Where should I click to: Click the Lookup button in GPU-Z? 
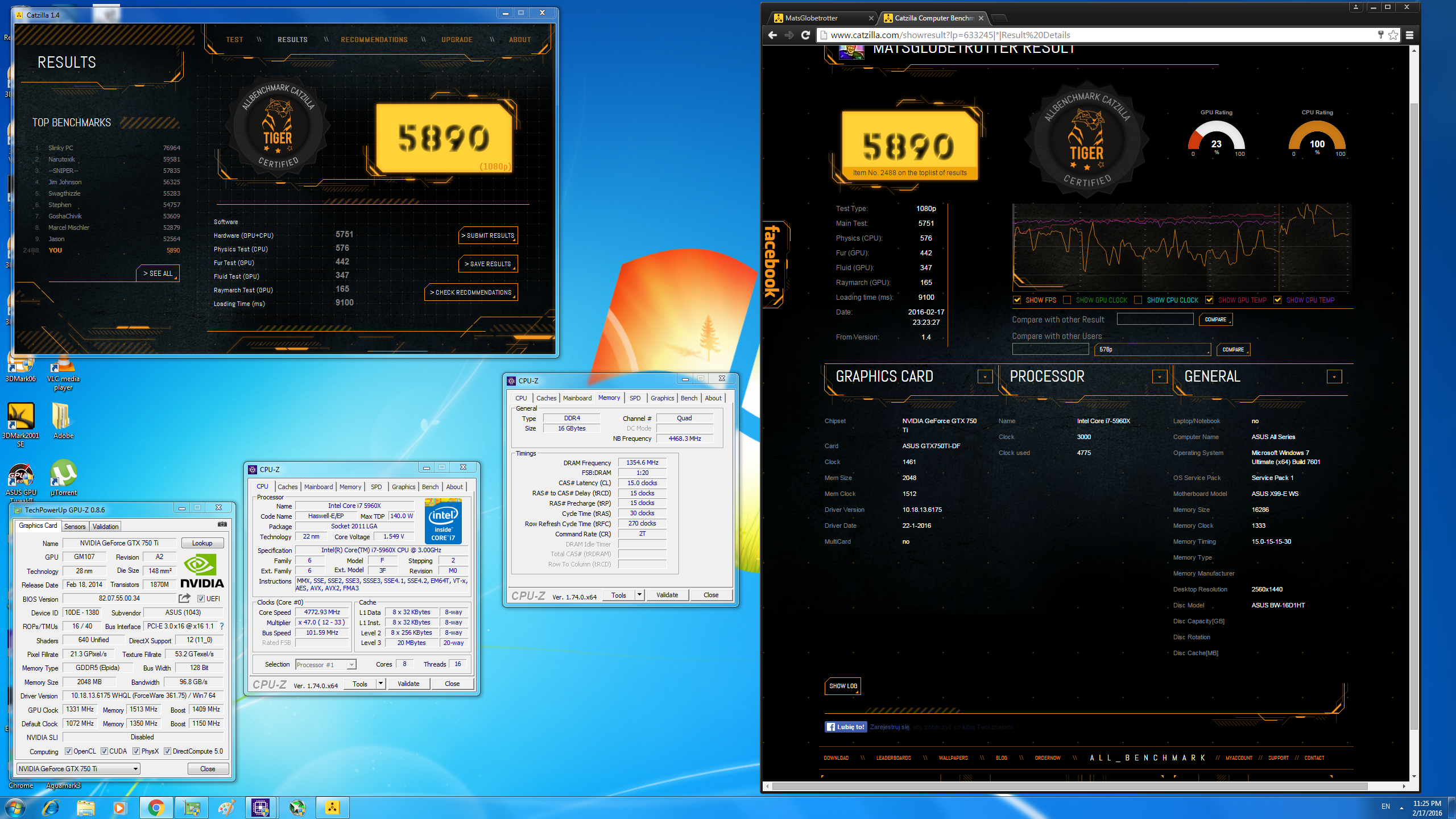[202, 543]
